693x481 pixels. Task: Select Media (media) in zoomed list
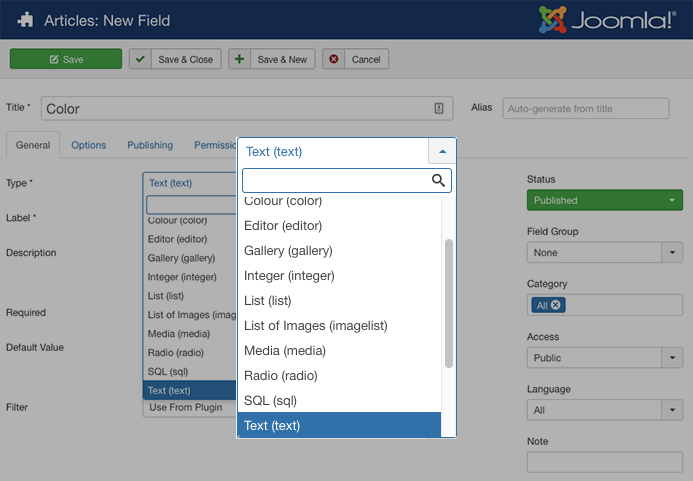tap(339, 351)
